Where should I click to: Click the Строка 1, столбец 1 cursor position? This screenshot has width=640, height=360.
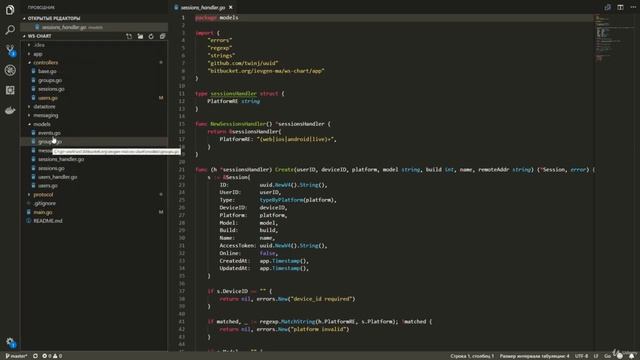pyautogui.click(x=472, y=356)
